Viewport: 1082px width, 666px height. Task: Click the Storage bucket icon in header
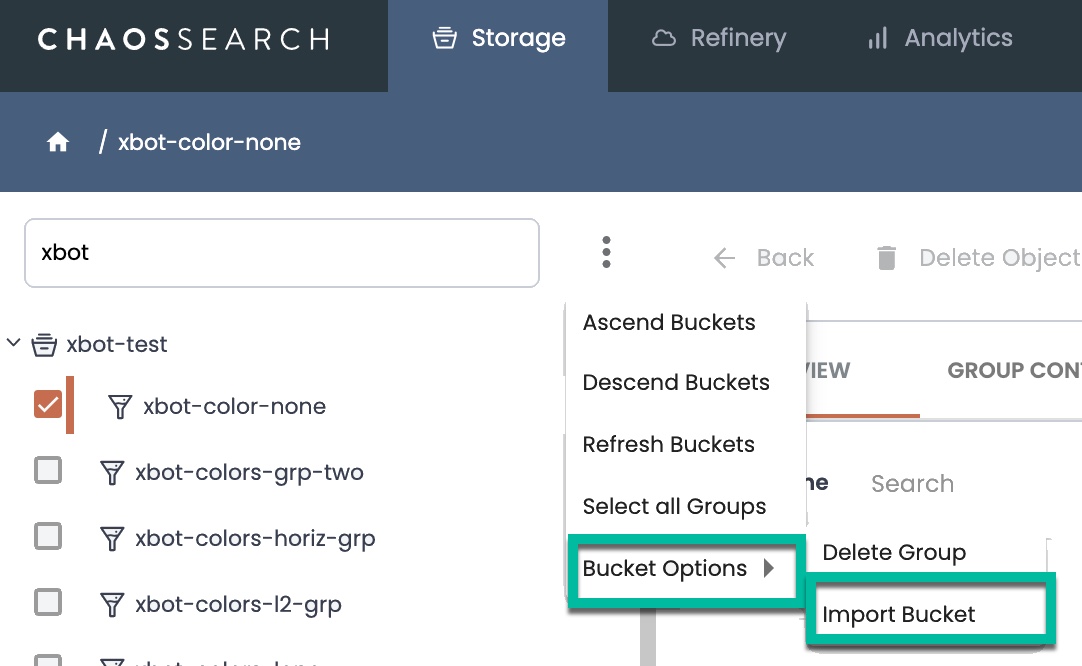(444, 38)
